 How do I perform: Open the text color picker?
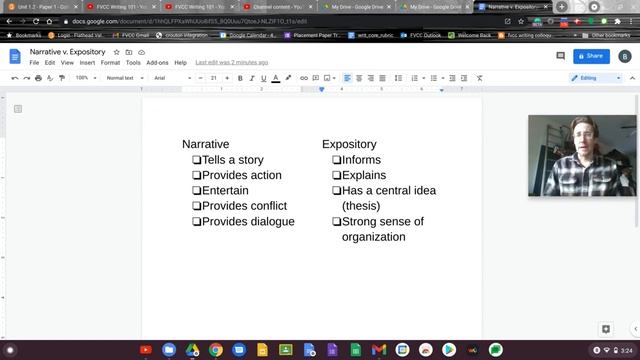point(276,78)
